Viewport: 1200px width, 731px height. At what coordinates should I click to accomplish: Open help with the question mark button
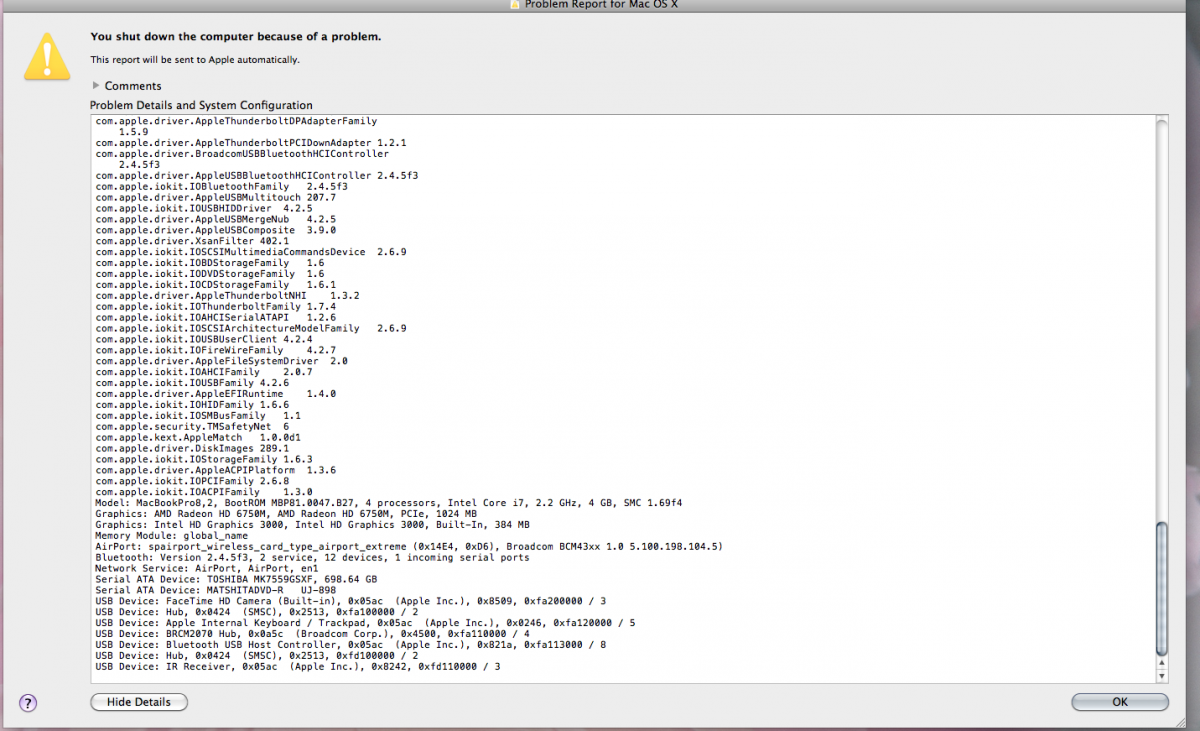28,702
